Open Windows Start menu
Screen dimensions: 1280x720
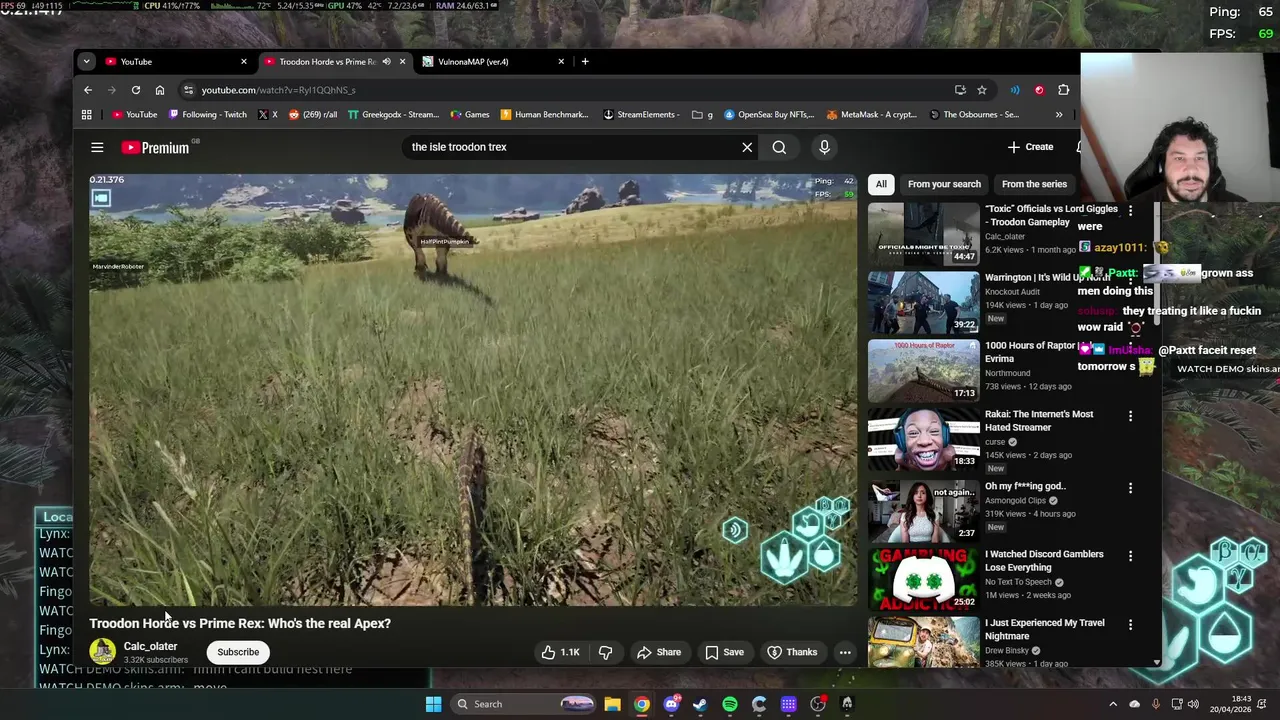(433, 704)
